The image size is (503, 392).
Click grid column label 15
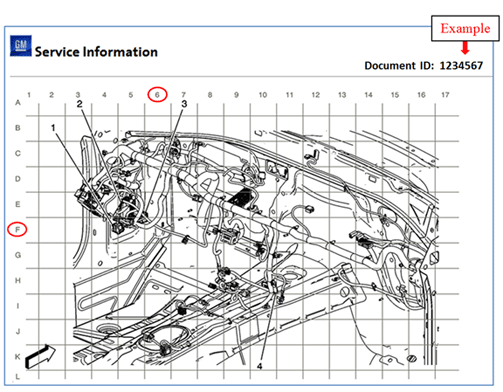tap(395, 95)
